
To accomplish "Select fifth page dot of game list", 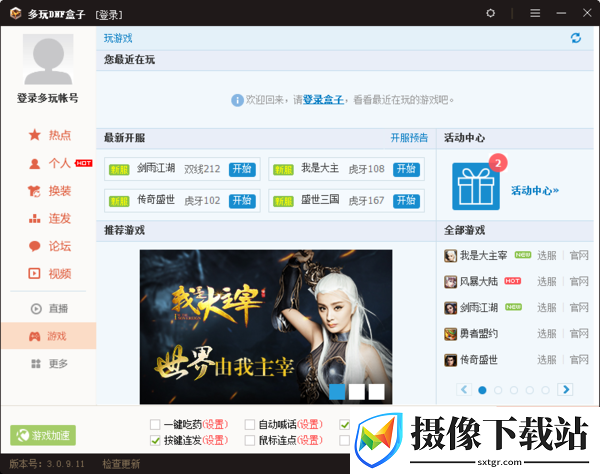I will [x=545, y=390].
